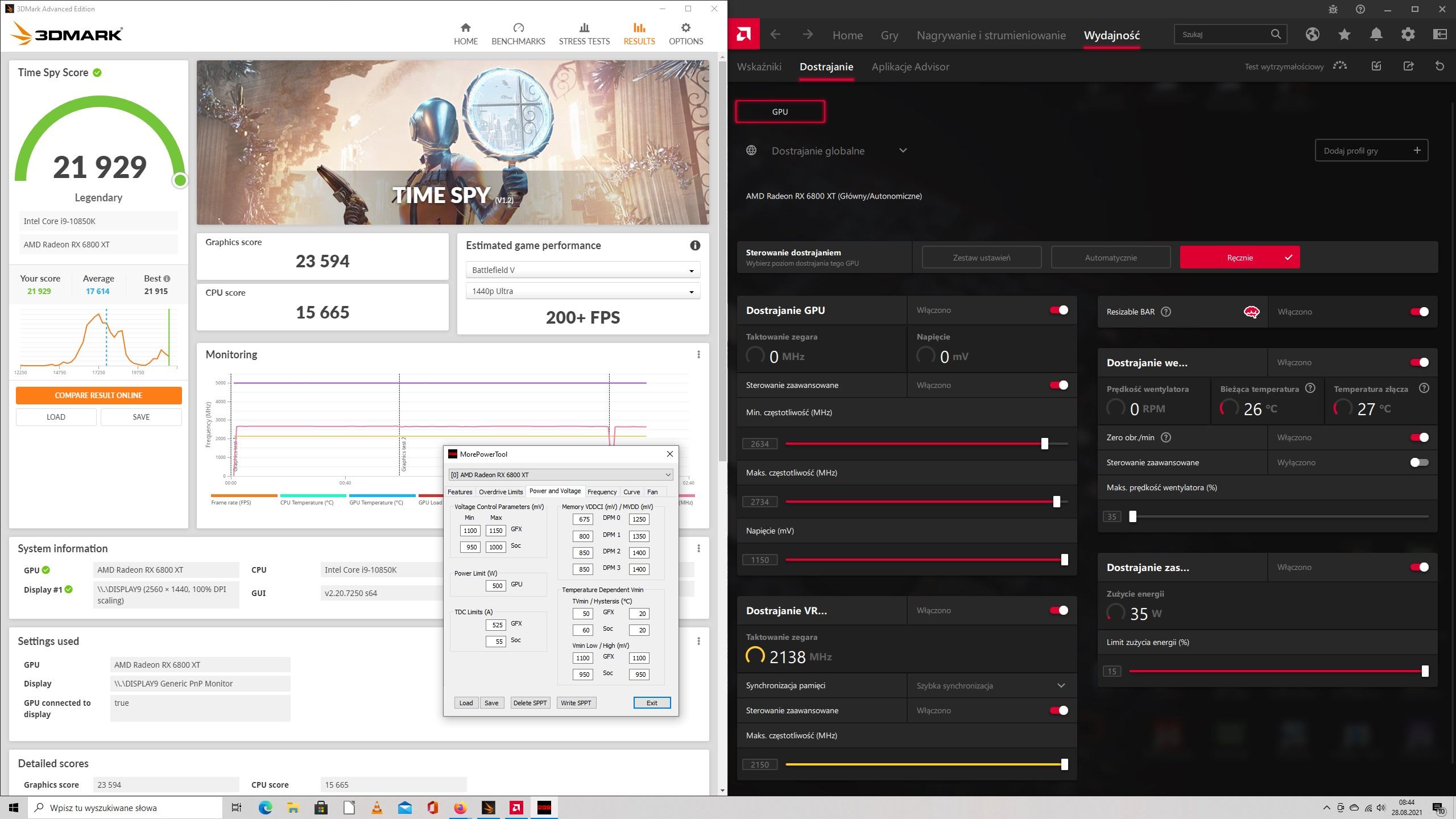This screenshot has width=1456, height=819.
Task: Open the 1440p Ultra resolution dropdown
Action: pos(582,291)
